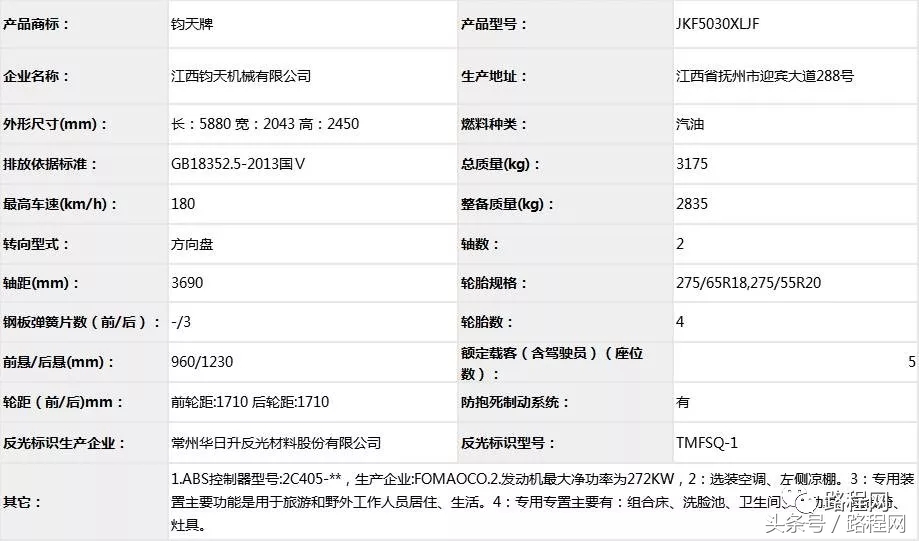Select leaf spring value -/3
This screenshot has width=919, height=541.
[x=181, y=322]
